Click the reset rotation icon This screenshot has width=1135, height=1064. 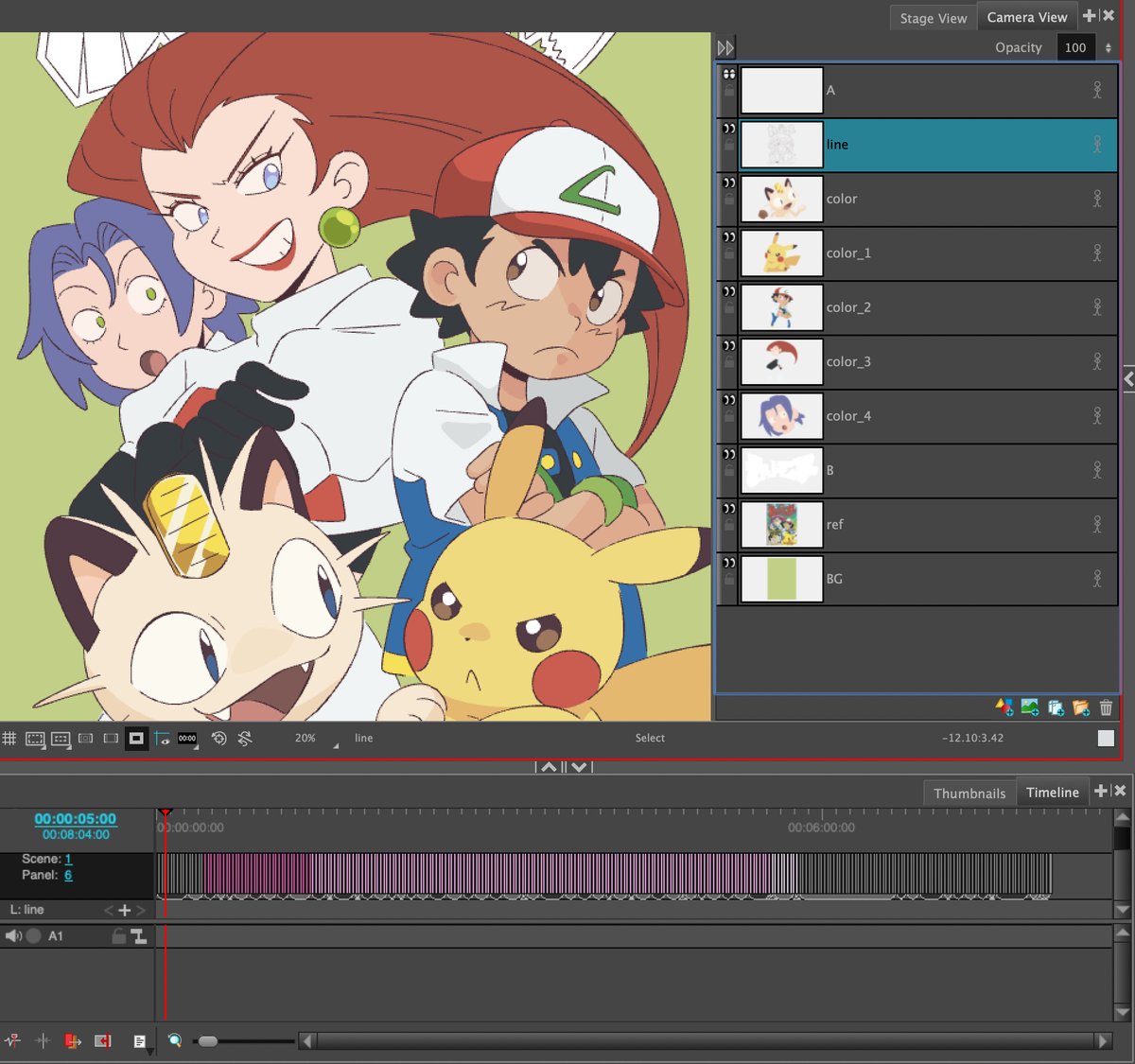click(x=245, y=738)
